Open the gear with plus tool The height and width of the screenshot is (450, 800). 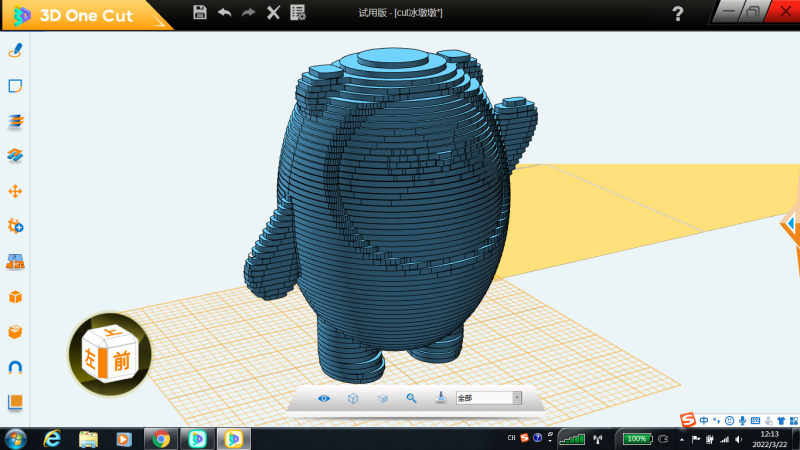coord(15,226)
